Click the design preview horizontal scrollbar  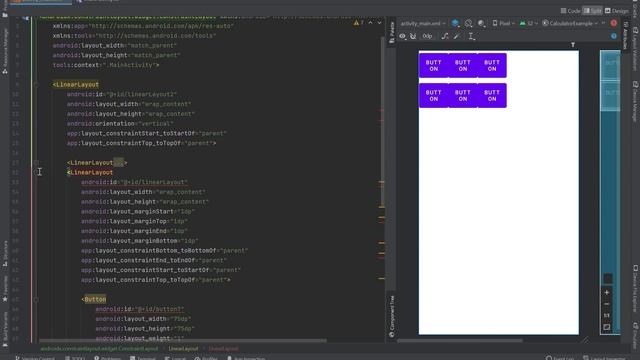tap(460, 340)
